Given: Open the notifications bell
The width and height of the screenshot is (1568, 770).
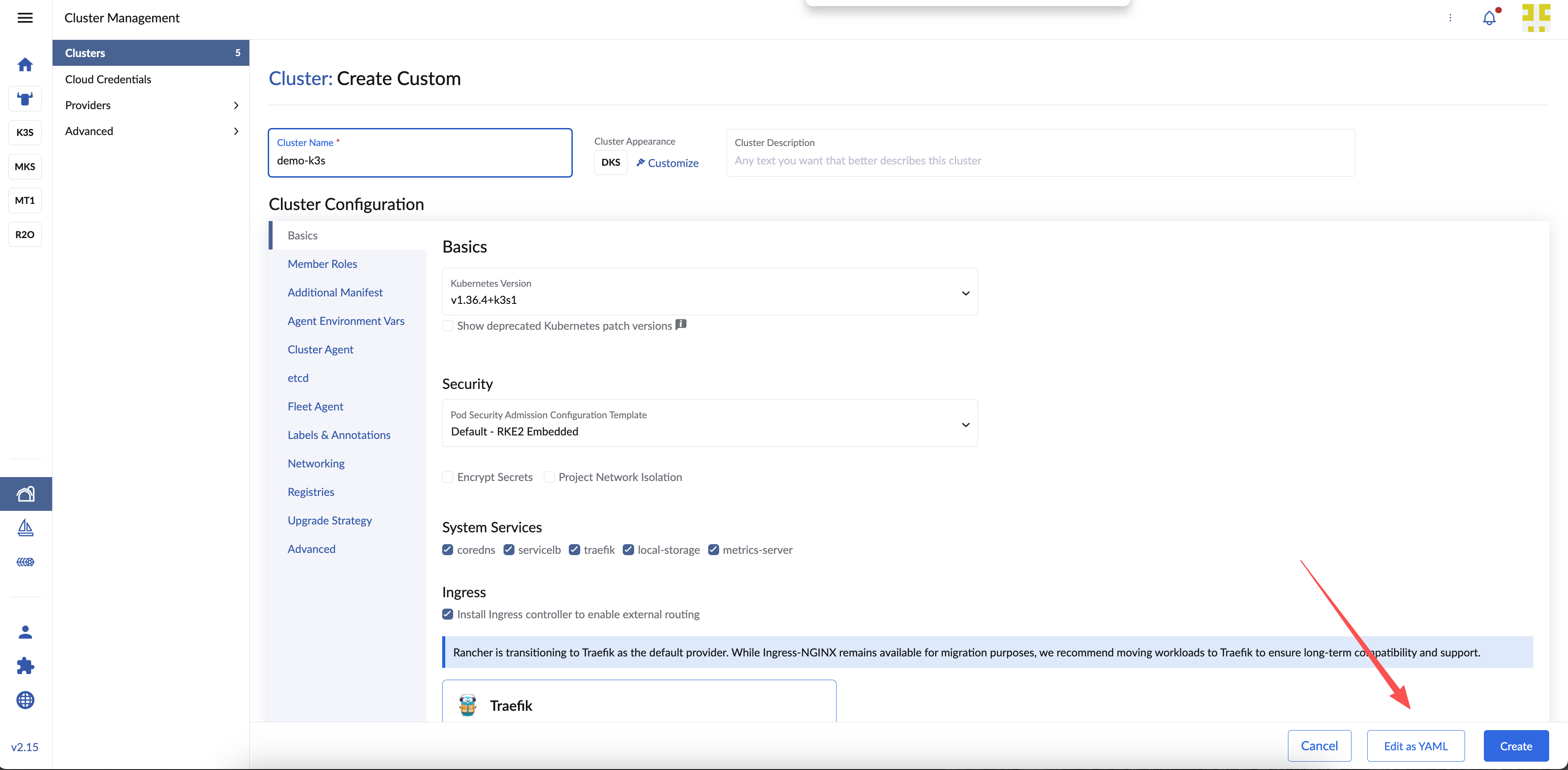Looking at the screenshot, I should 1489,18.
